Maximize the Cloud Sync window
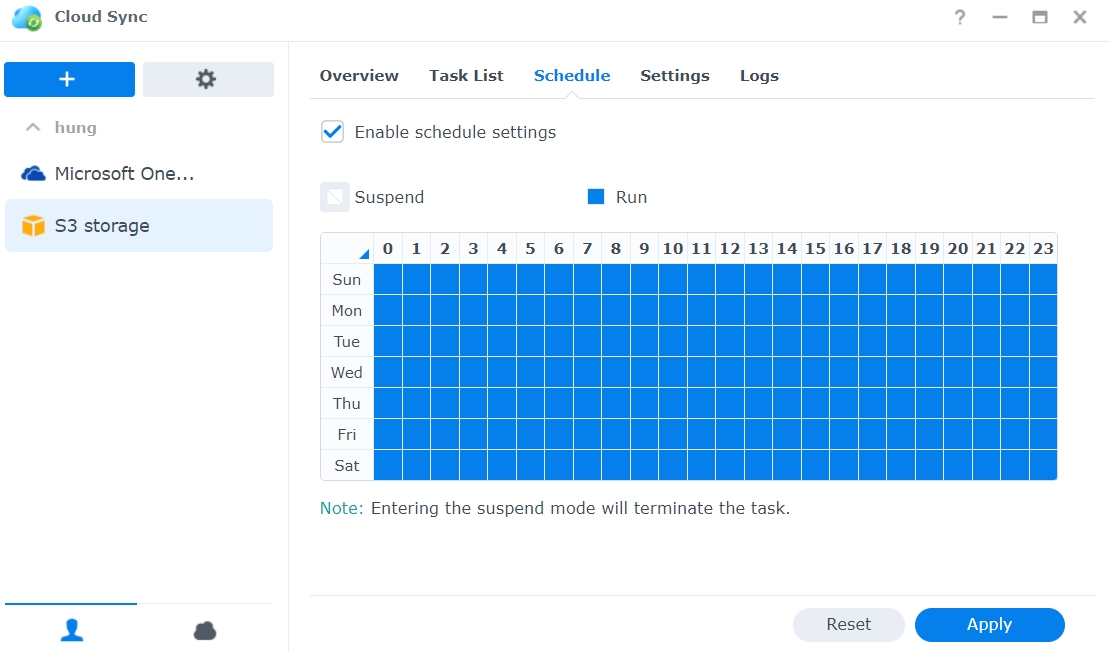Image resolution: width=1109 pixels, height=652 pixels. (x=1040, y=18)
